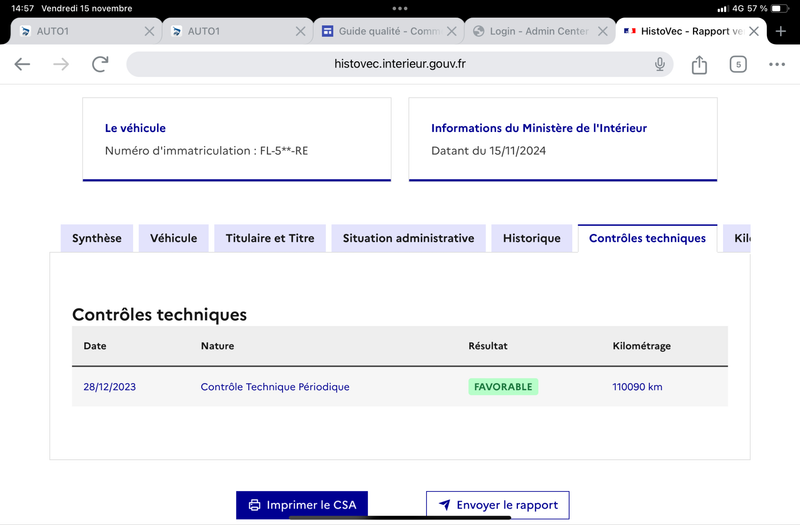Click the FAVORABLE result badge
Image resolution: width=800 pixels, height=525 pixels.
click(503, 387)
